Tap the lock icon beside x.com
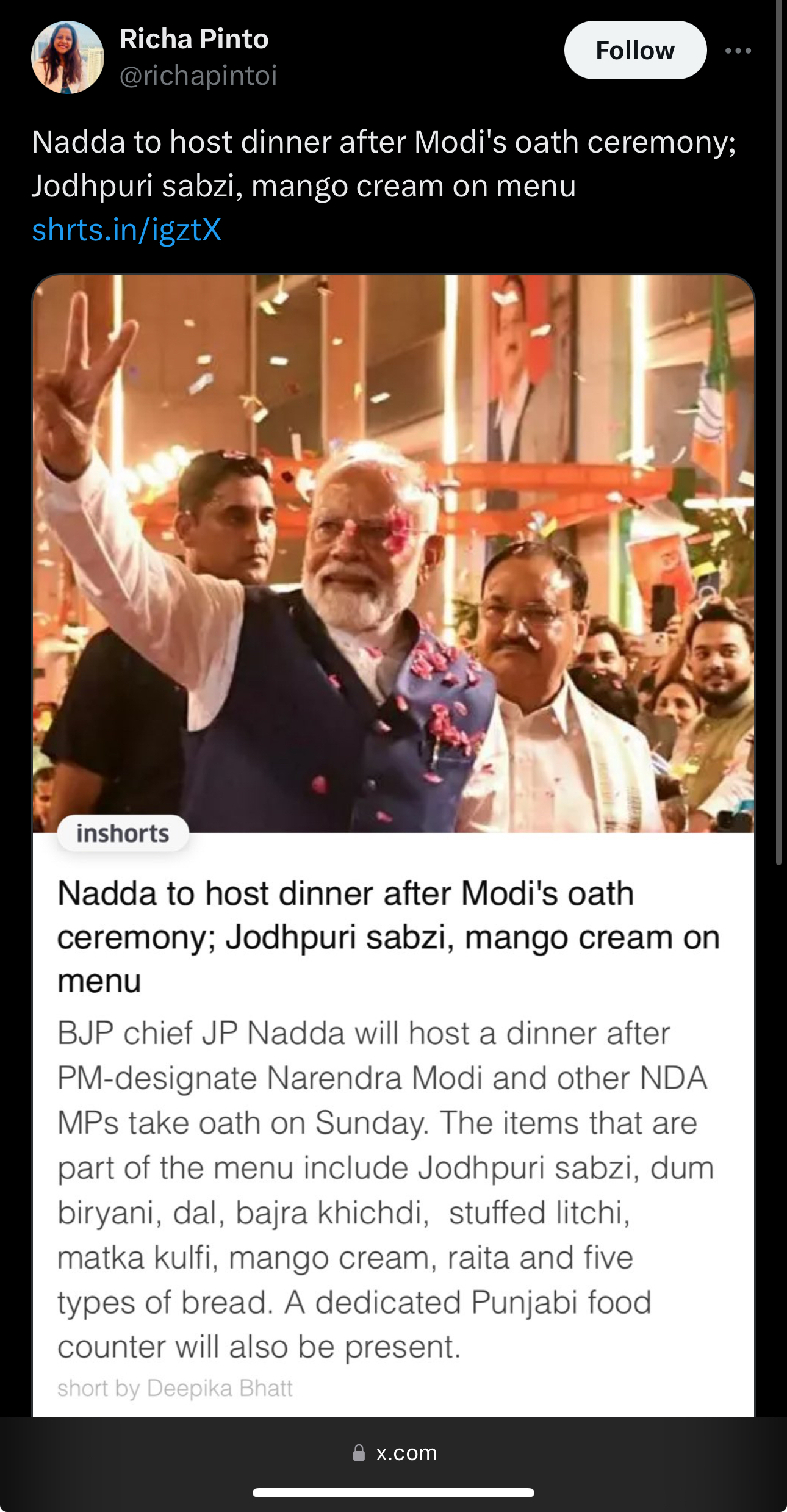The width and height of the screenshot is (787, 1512). pos(359,1453)
